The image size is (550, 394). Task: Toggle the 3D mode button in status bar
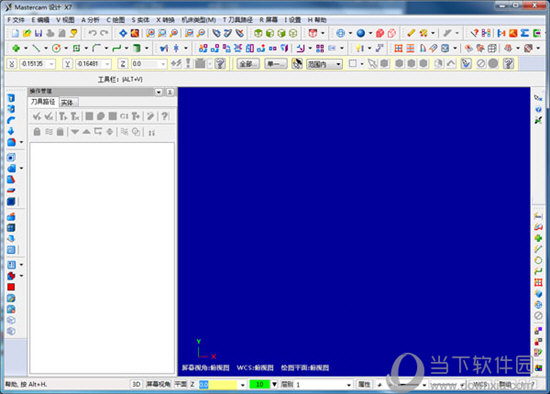136,385
